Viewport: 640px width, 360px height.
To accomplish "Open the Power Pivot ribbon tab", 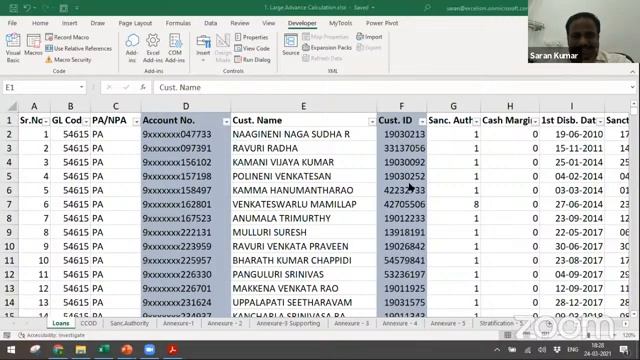I will 382,23.
